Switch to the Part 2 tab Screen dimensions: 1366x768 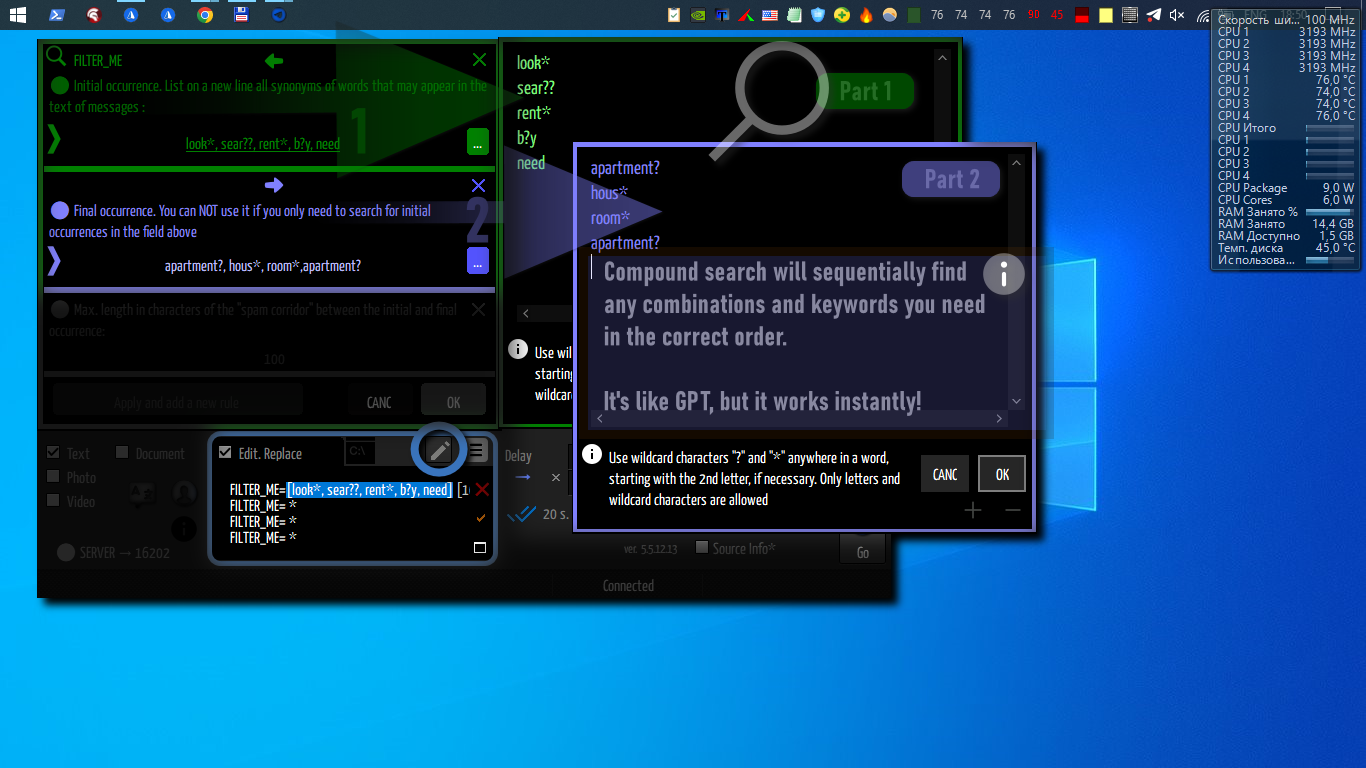point(950,179)
